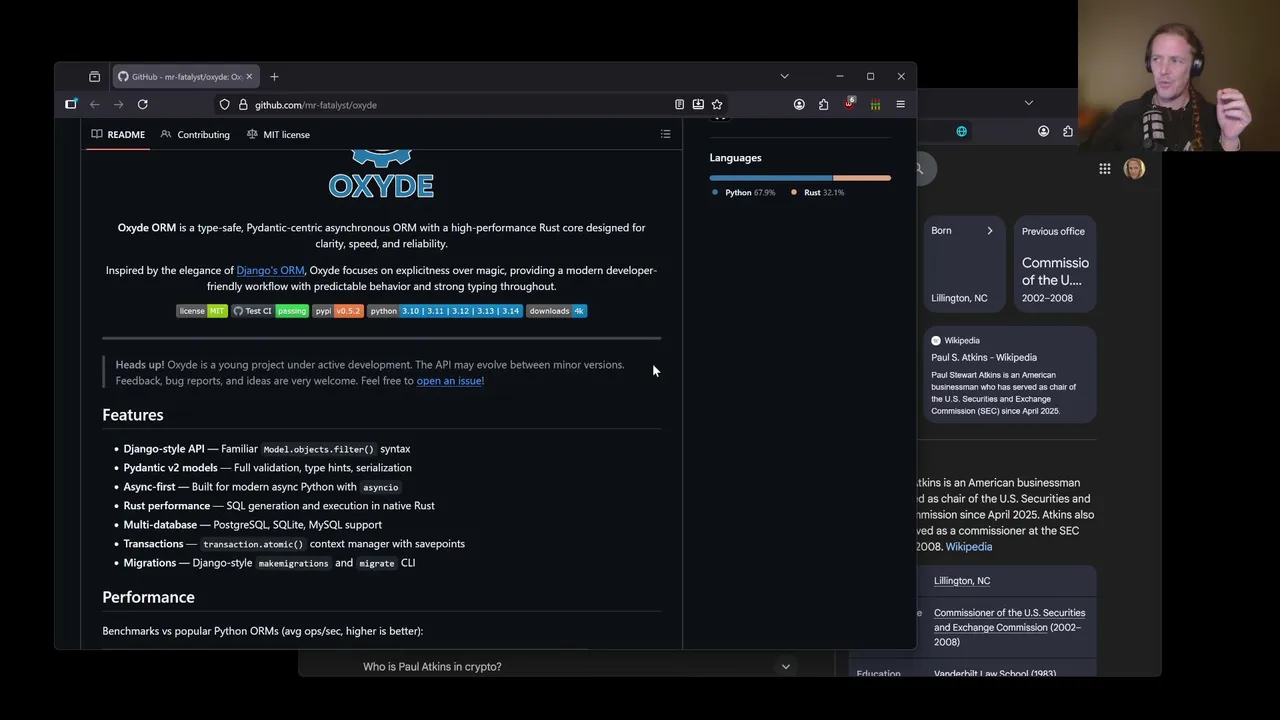Click 'Django-style API' feature text
This screenshot has width=1280, height=720.
pos(164,449)
